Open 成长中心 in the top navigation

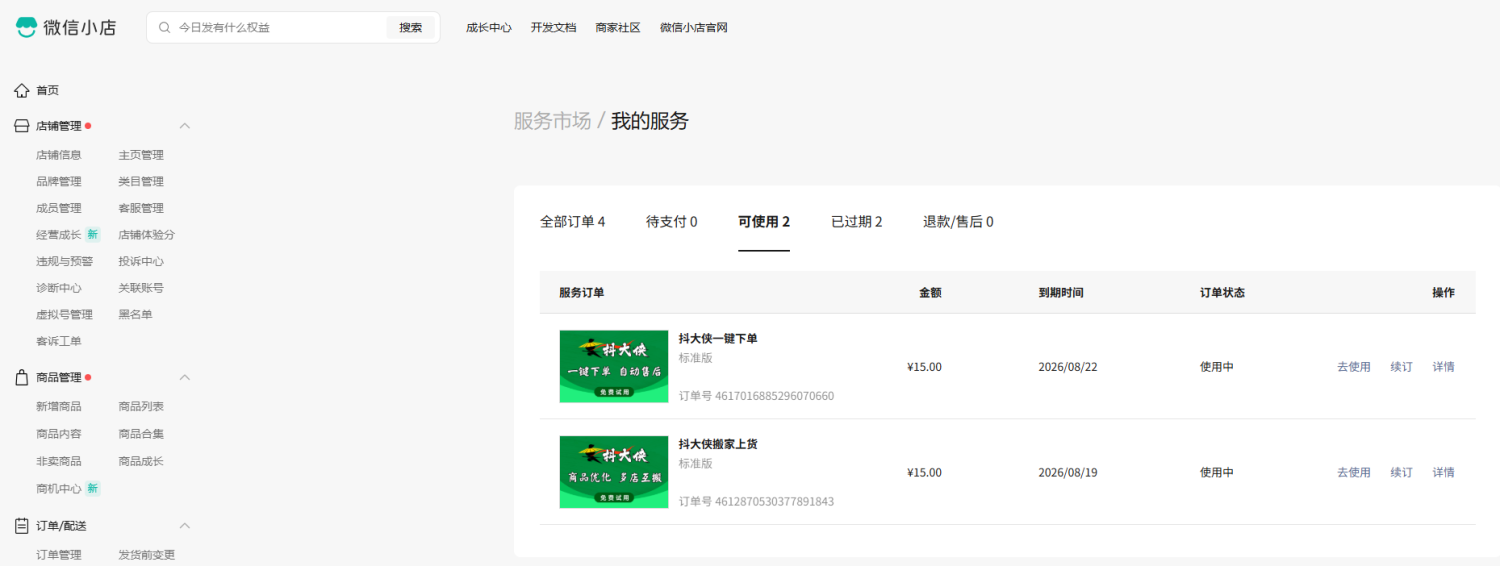pos(489,28)
